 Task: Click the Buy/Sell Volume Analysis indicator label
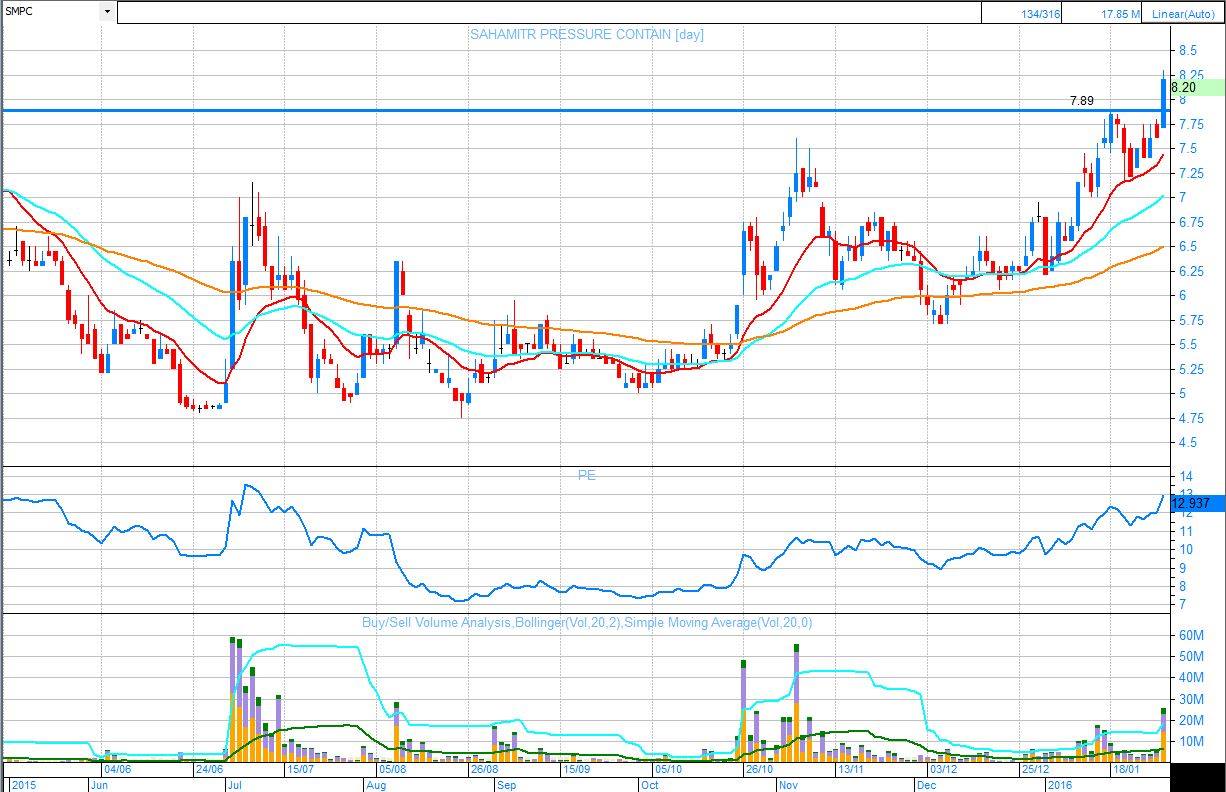point(586,622)
